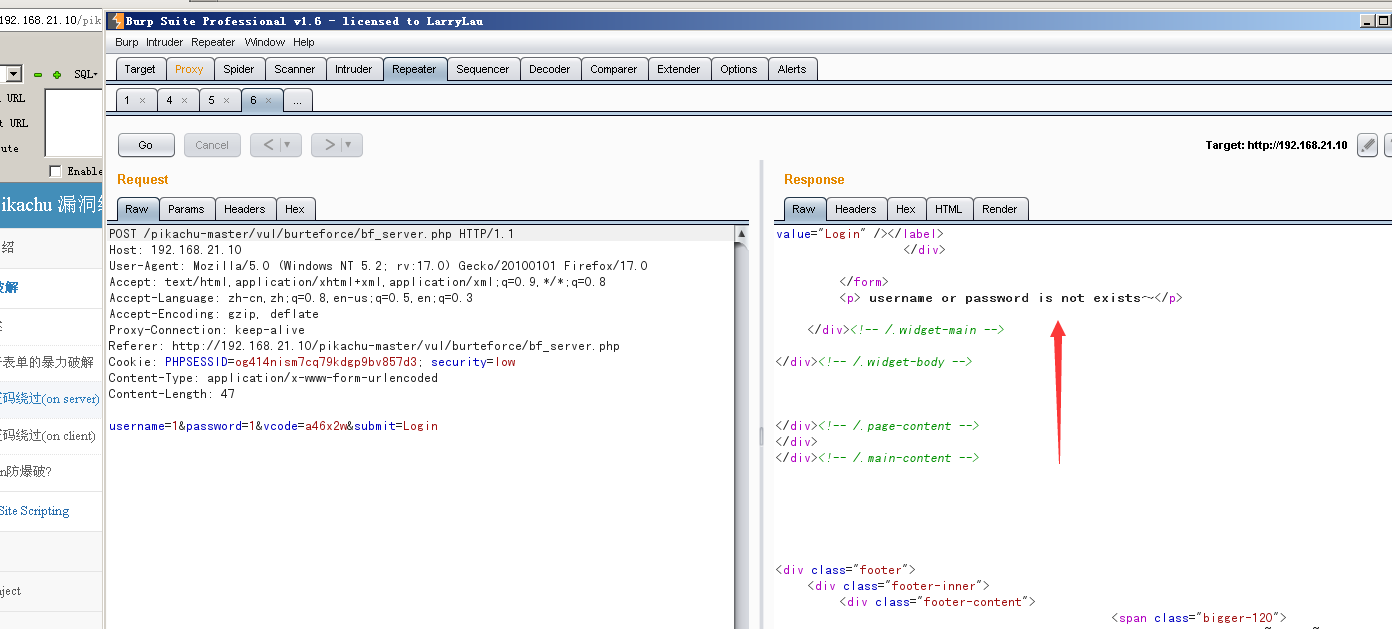Maximize the Burp Suite window
This screenshot has width=1392, height=629.
tap(1384, 21)
